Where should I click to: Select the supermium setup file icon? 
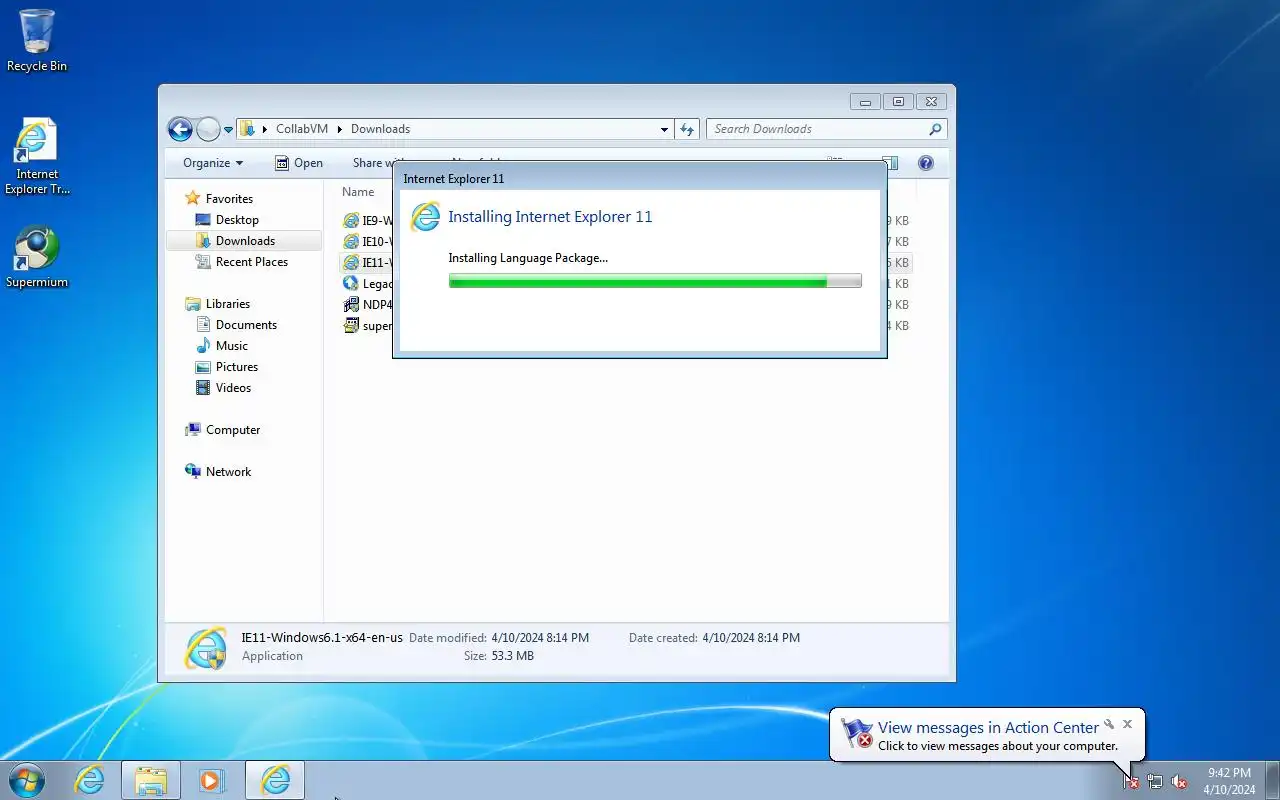(x=351, y=325)
